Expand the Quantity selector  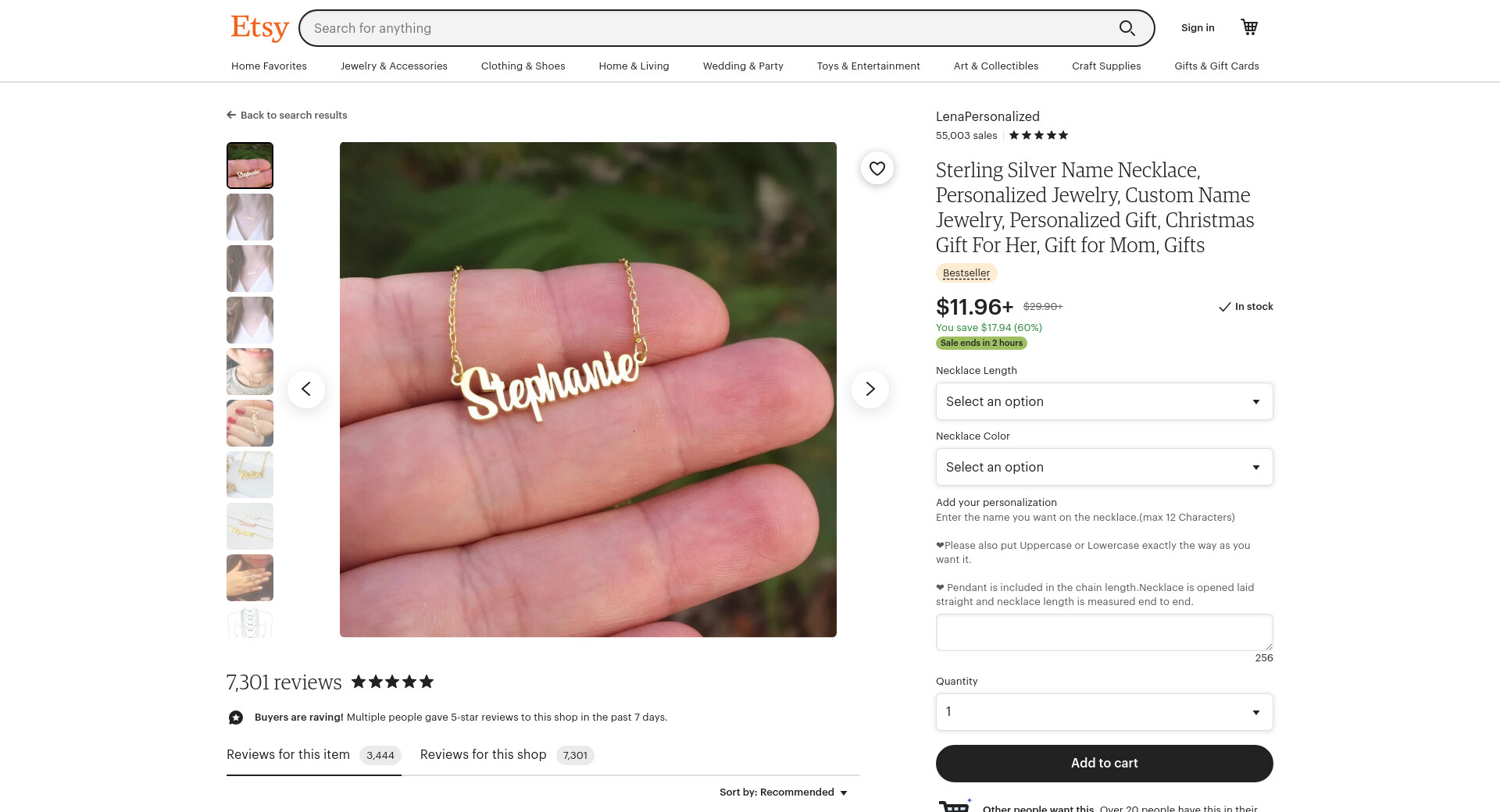tap(1104, 712)
